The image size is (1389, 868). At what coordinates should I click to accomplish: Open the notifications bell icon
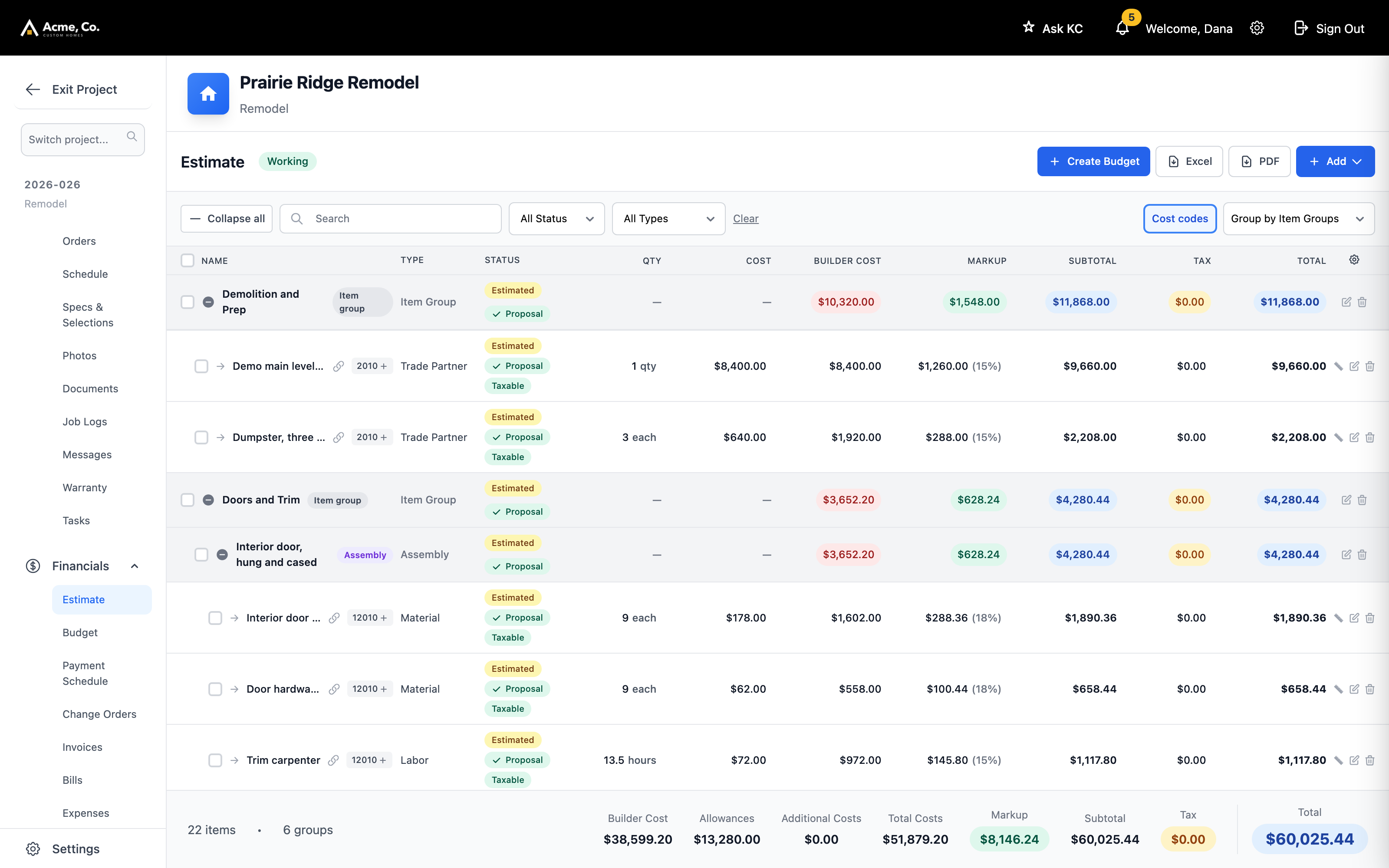1122,28
